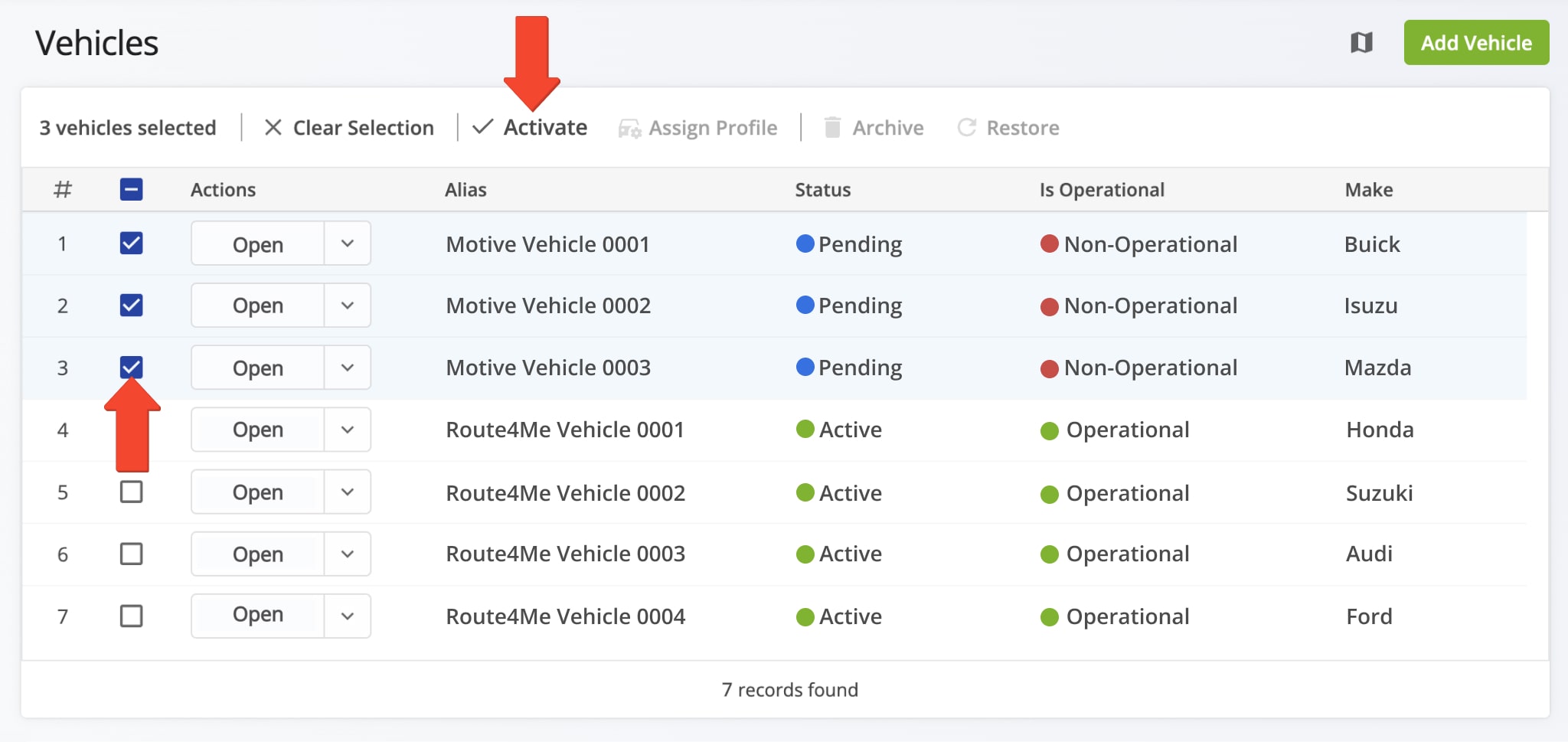1568x742 pixels.
Task: Open Route4Me Vehicle 0003
Action: click(258, 554)
